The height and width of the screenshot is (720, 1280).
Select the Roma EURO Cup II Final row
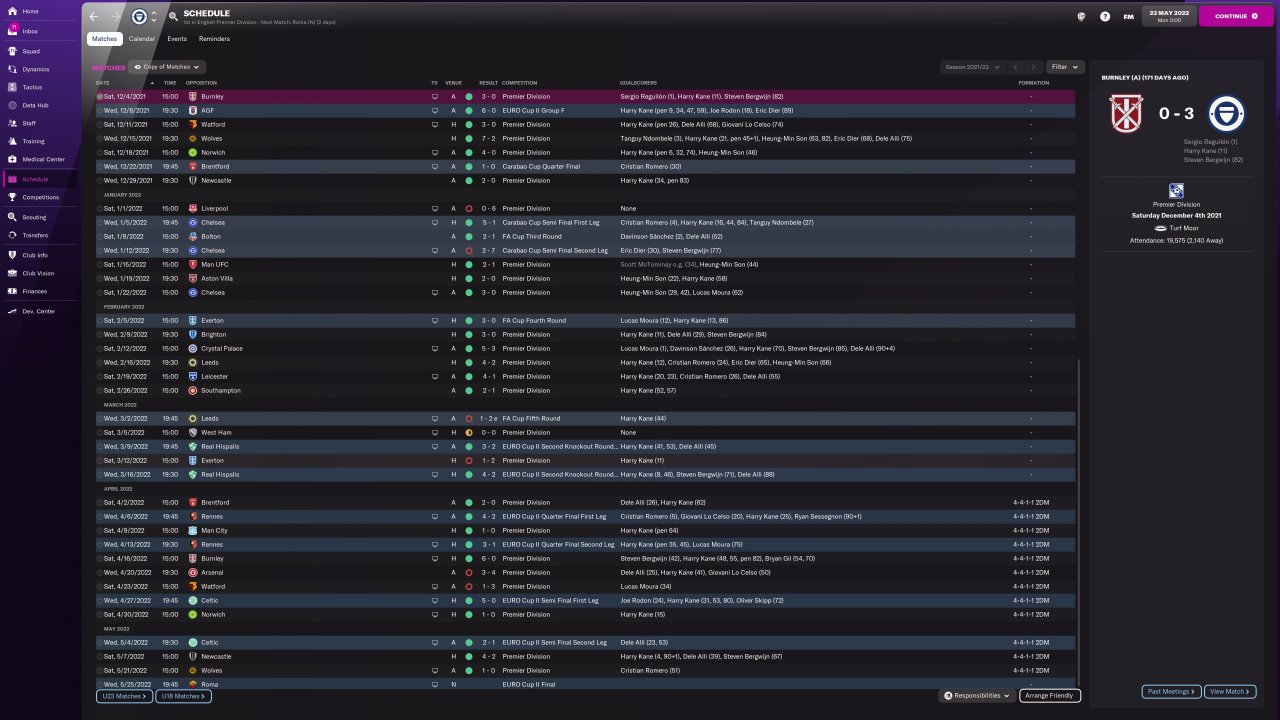585,684
